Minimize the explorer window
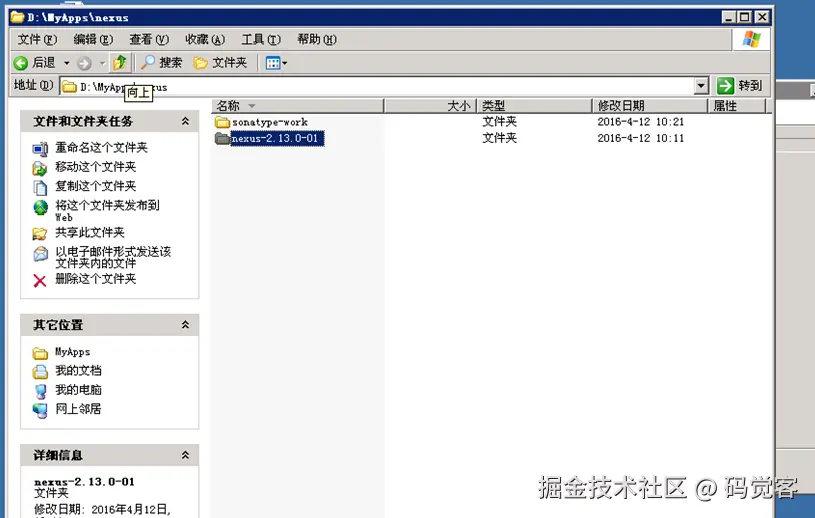The width and height of the screenshot is (815, 518). [729, 17]
